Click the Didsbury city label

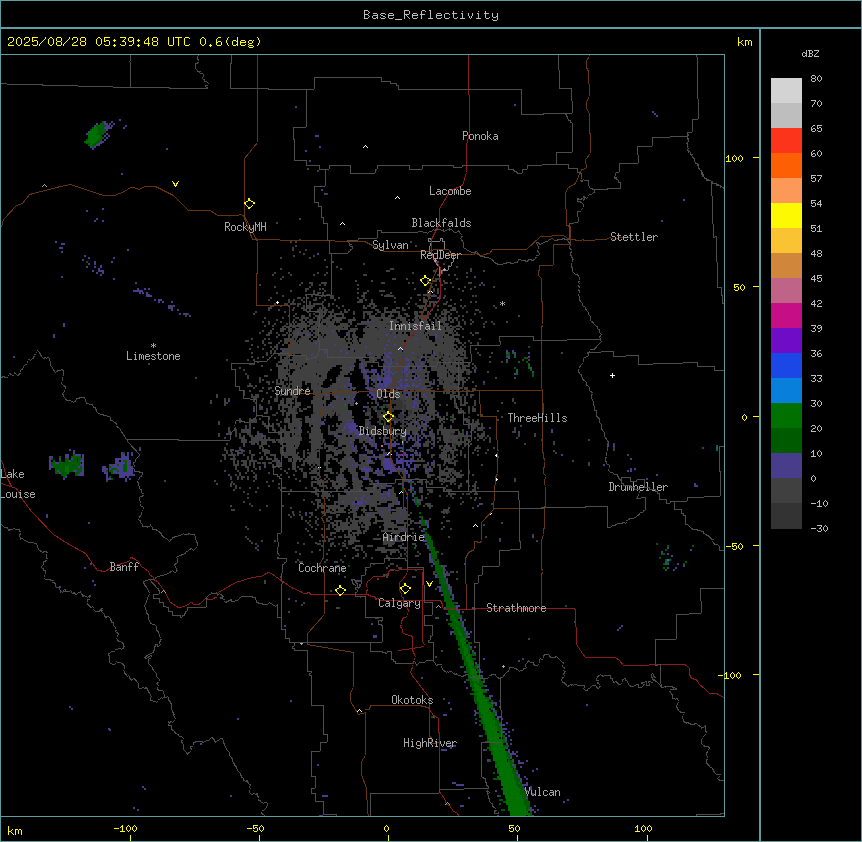click(383, 431)
